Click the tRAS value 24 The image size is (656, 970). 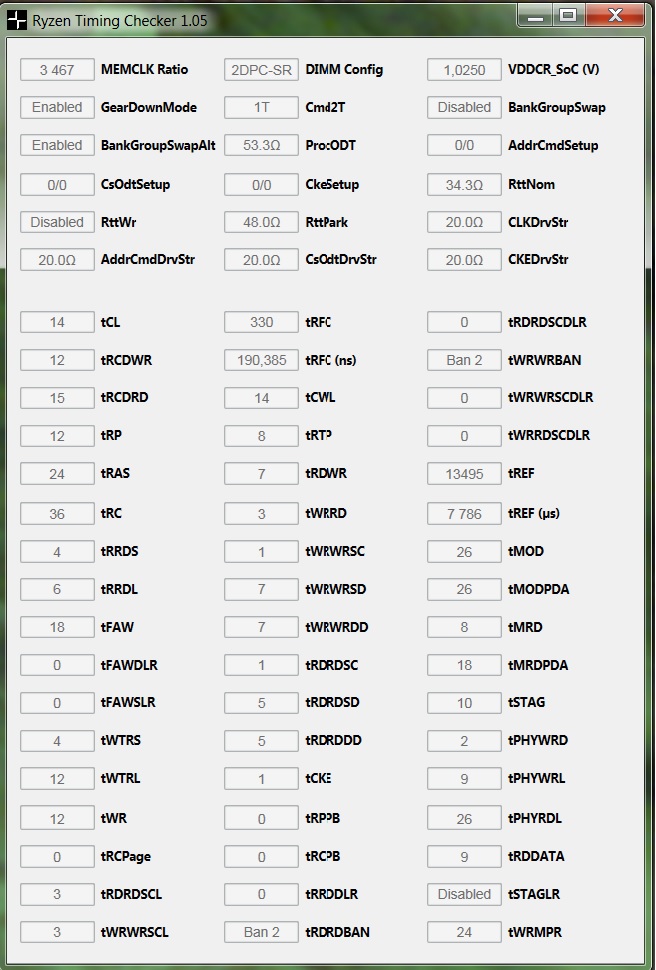click(x=57, y=474)
